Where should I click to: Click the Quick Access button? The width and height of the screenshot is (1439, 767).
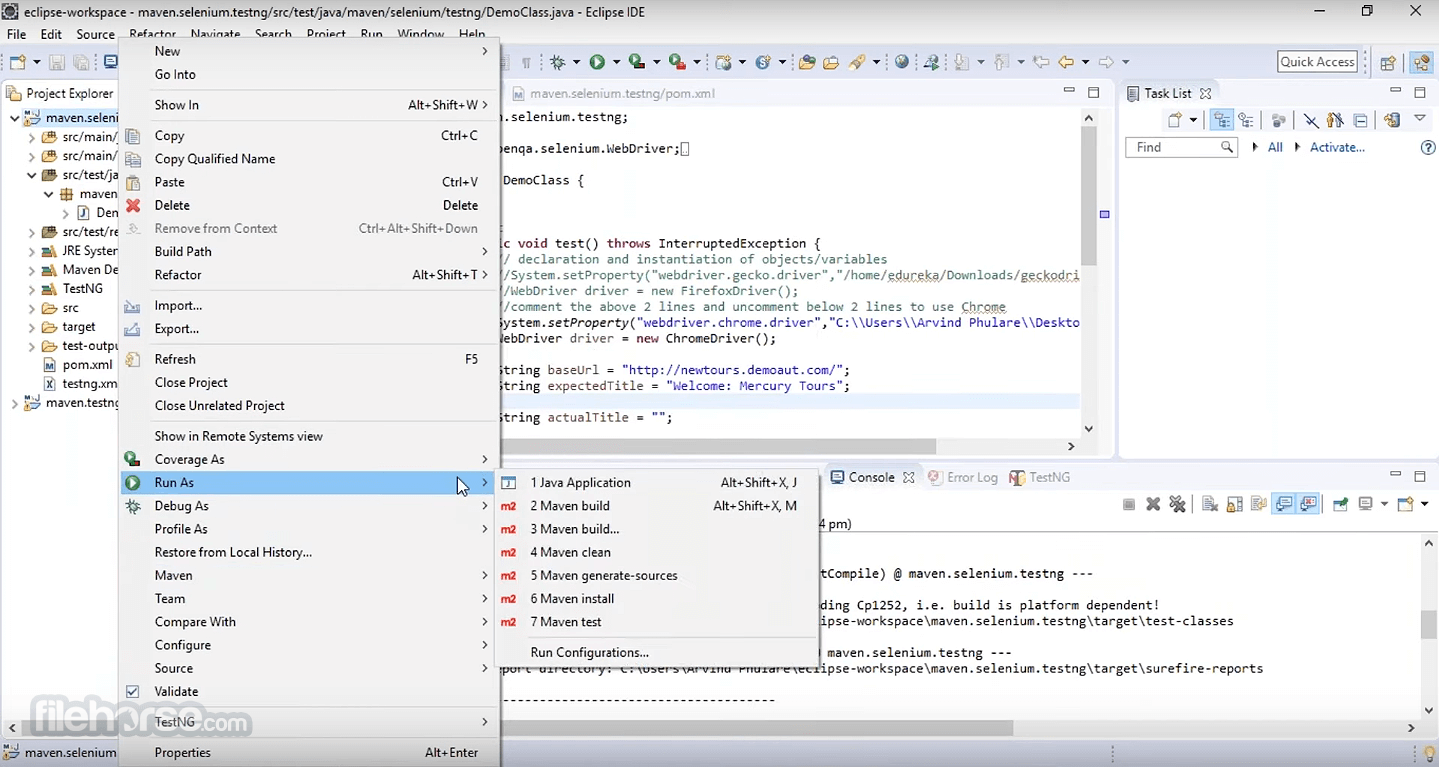(1317, 62)
